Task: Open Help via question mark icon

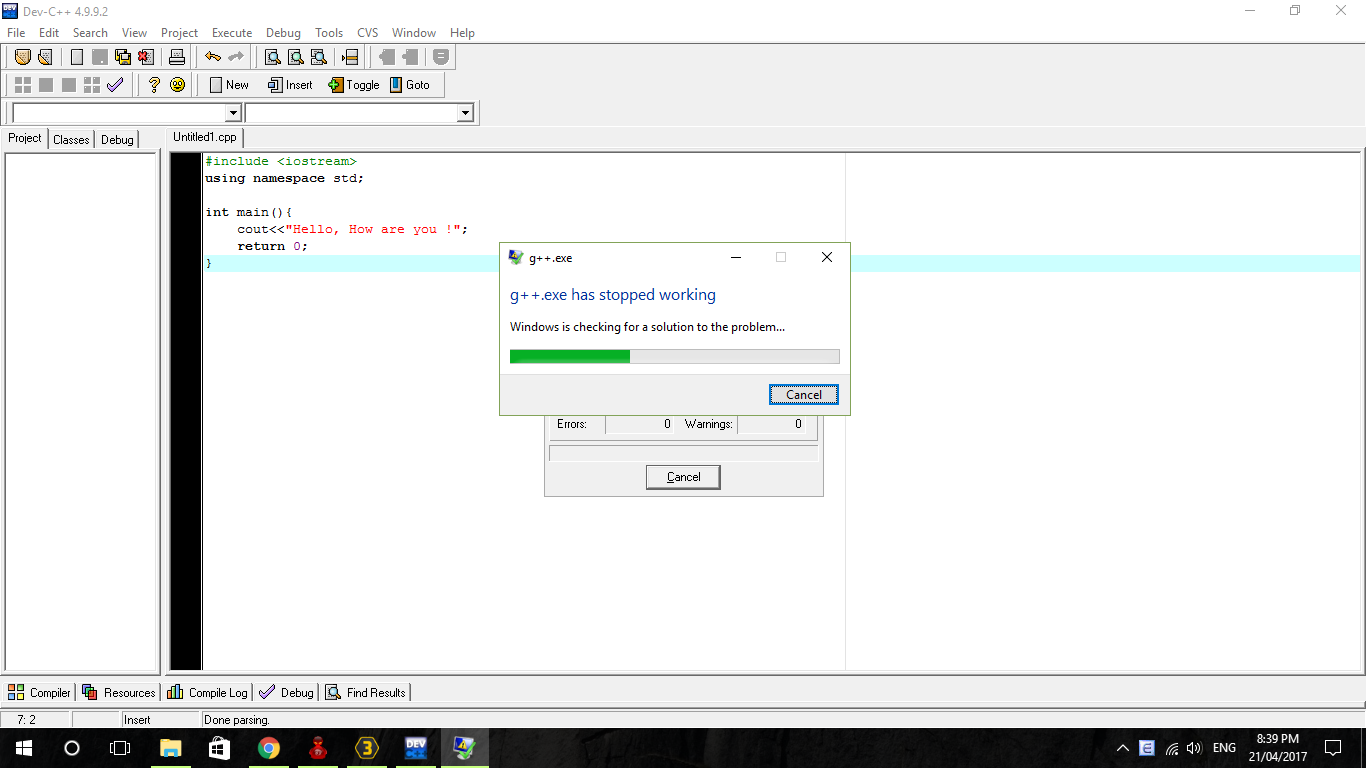Action: click(154, 85)
